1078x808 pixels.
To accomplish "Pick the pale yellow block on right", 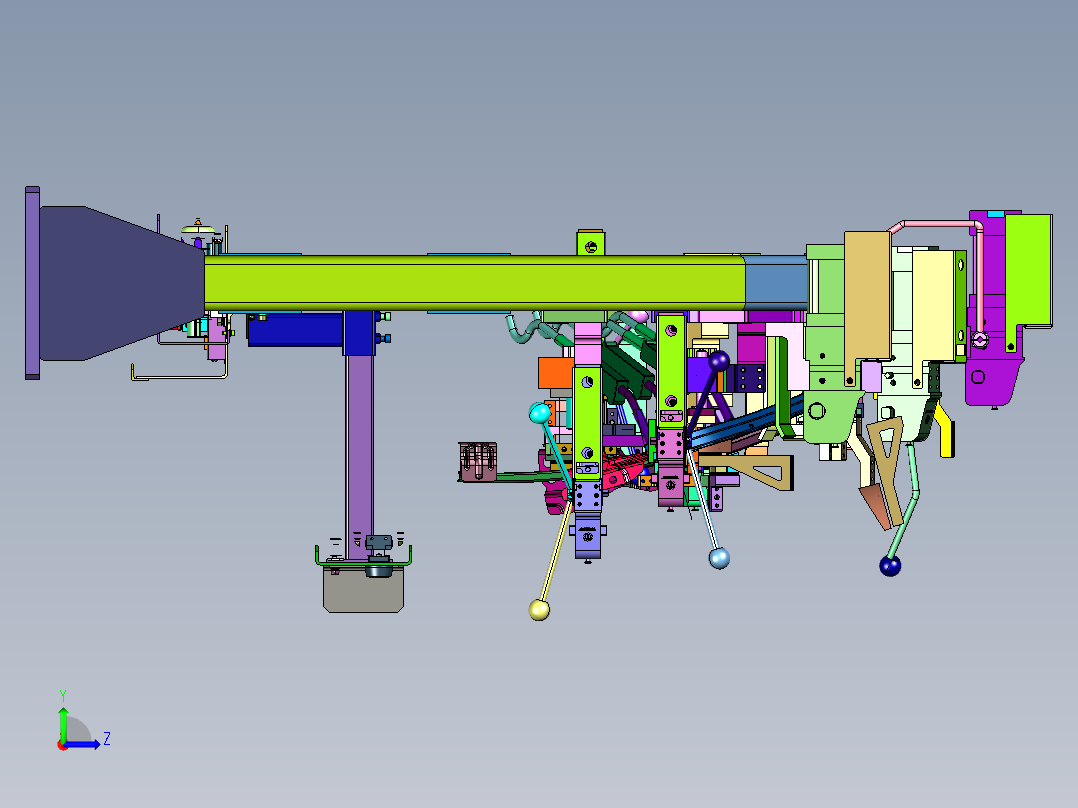I will pos(933,304).
